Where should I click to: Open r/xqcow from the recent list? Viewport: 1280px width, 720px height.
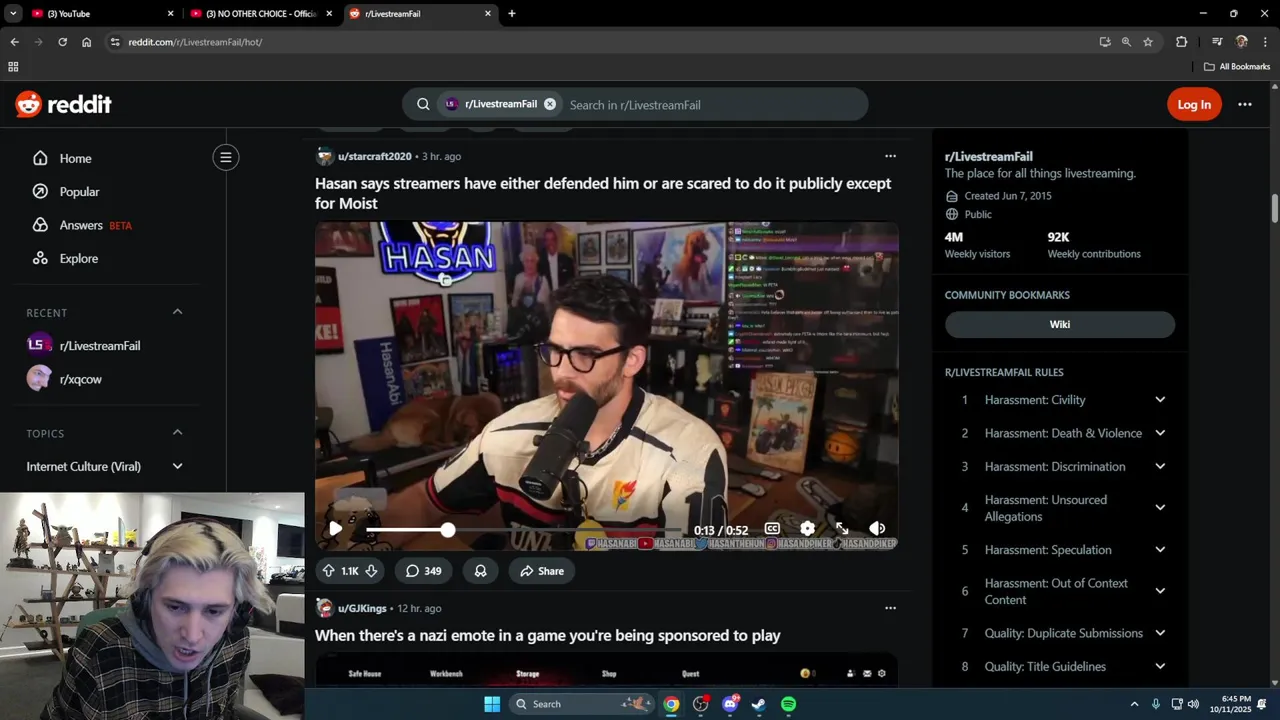(80, 379)
